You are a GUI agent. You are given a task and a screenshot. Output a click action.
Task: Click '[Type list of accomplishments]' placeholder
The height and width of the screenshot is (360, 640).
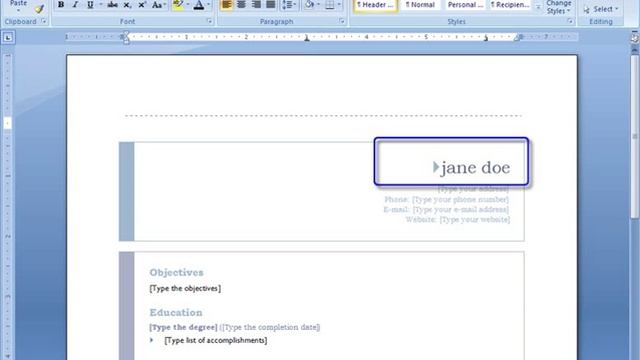click(216, 340)
